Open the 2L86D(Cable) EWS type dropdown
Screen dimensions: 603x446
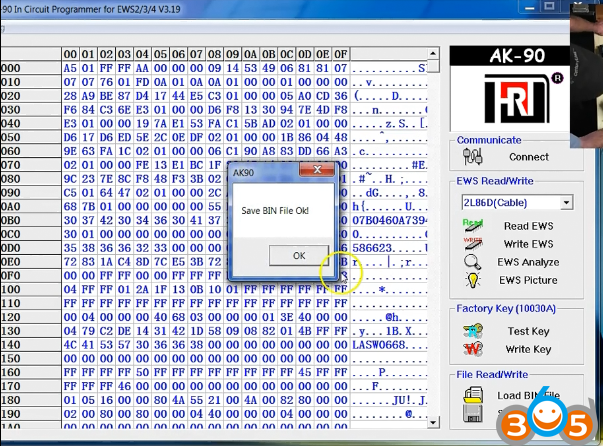tap(566, 203)
